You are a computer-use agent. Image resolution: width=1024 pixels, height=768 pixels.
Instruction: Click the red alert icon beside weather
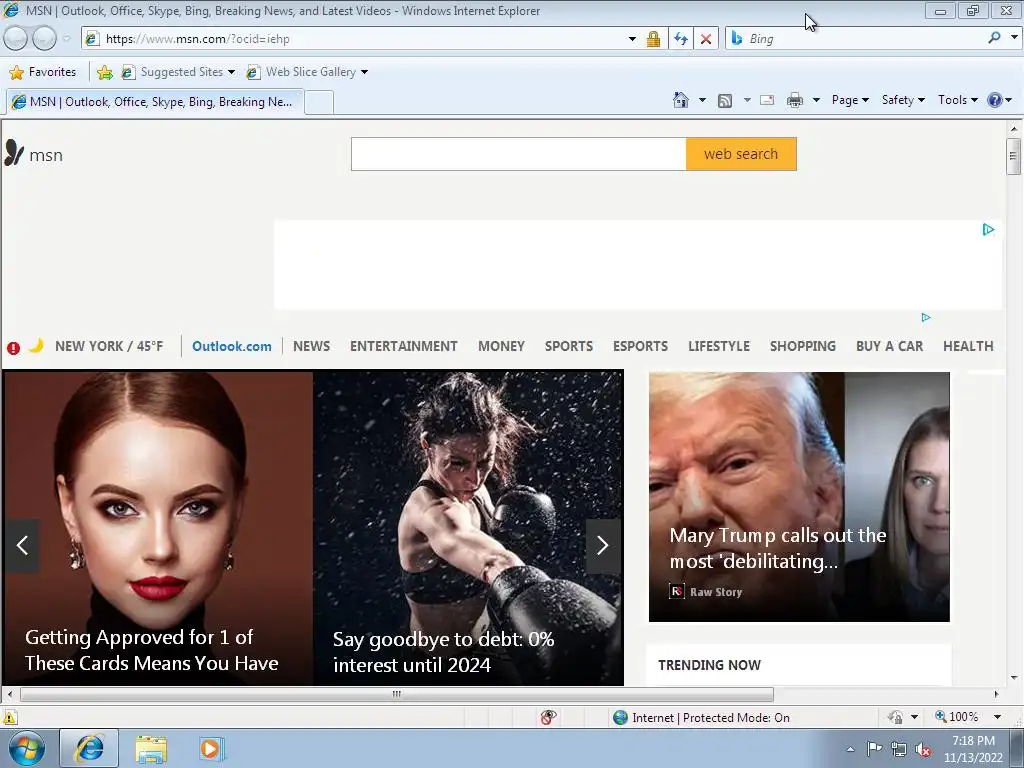(13, 348)
